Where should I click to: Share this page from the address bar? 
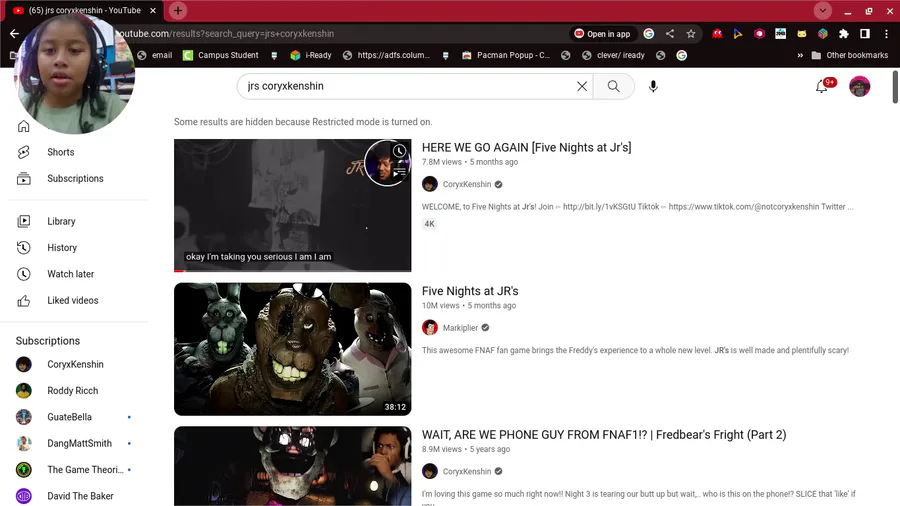click(x=670, y=34)
